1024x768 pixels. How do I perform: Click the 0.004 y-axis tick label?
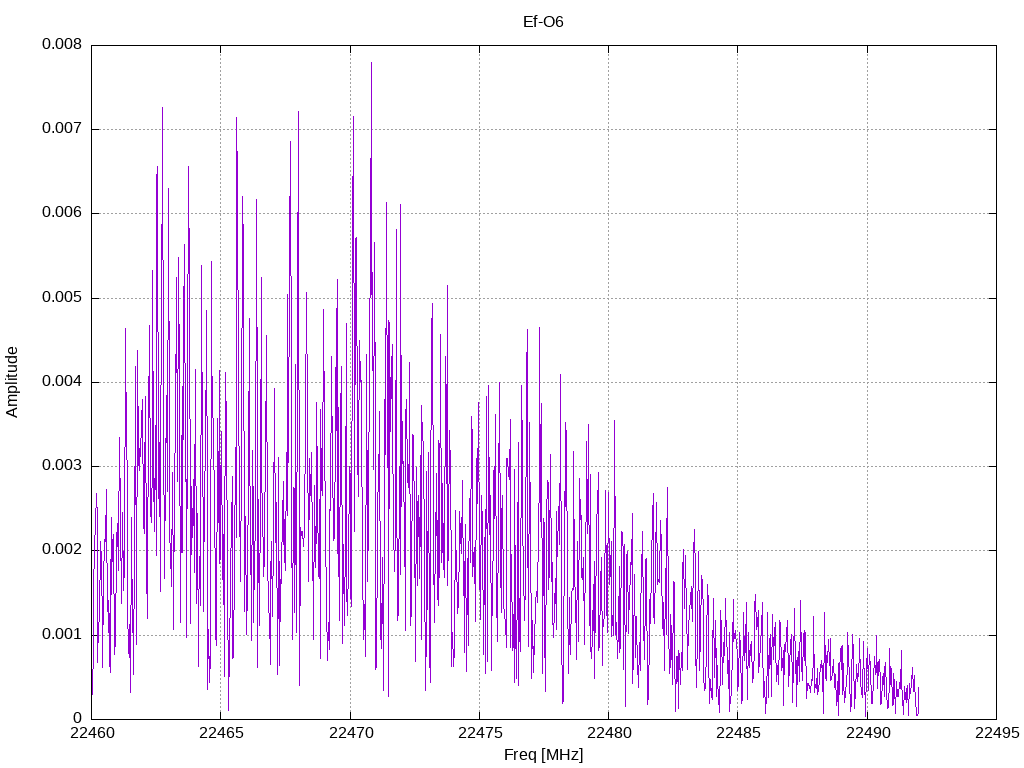(62, 381)
